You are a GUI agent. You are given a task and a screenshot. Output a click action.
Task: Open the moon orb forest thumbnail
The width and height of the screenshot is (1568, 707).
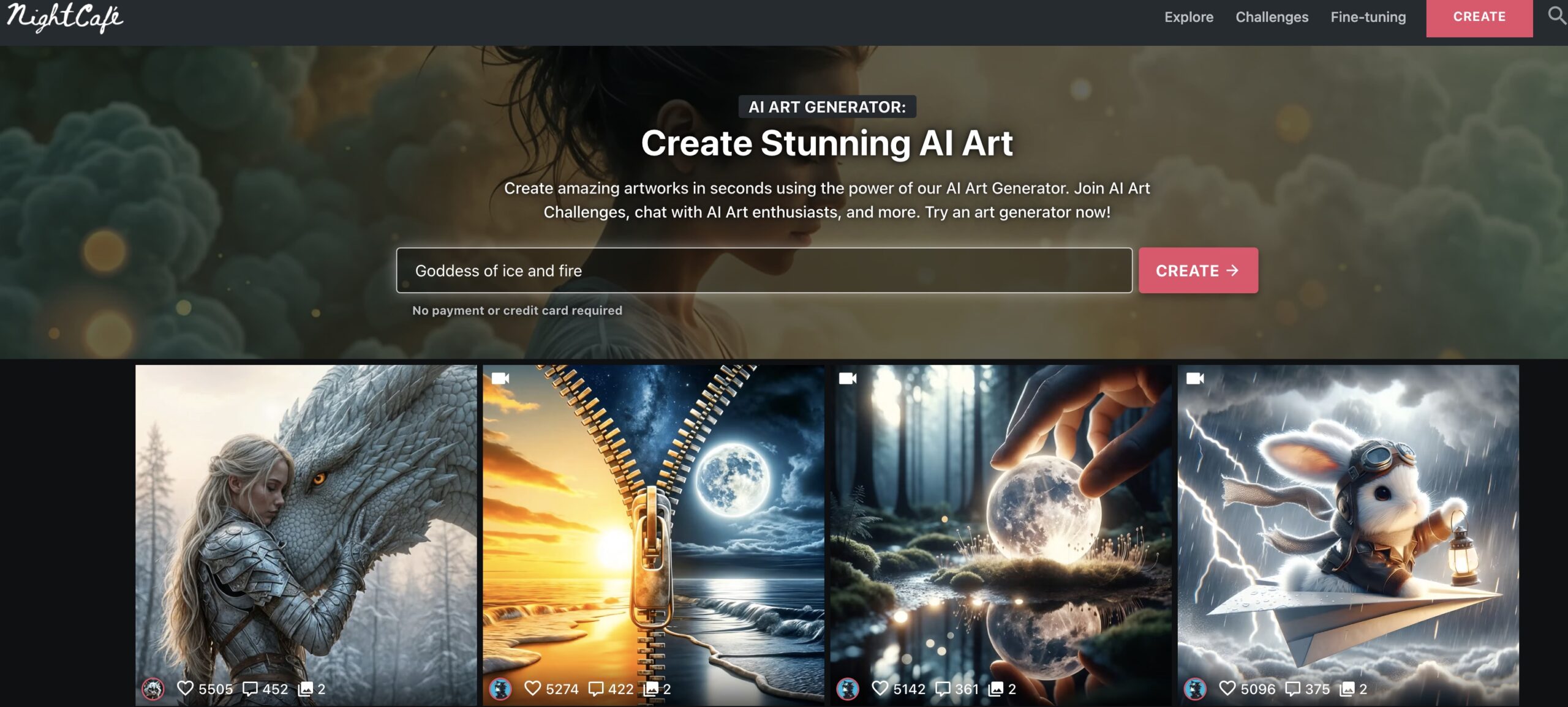point(1000,520)
